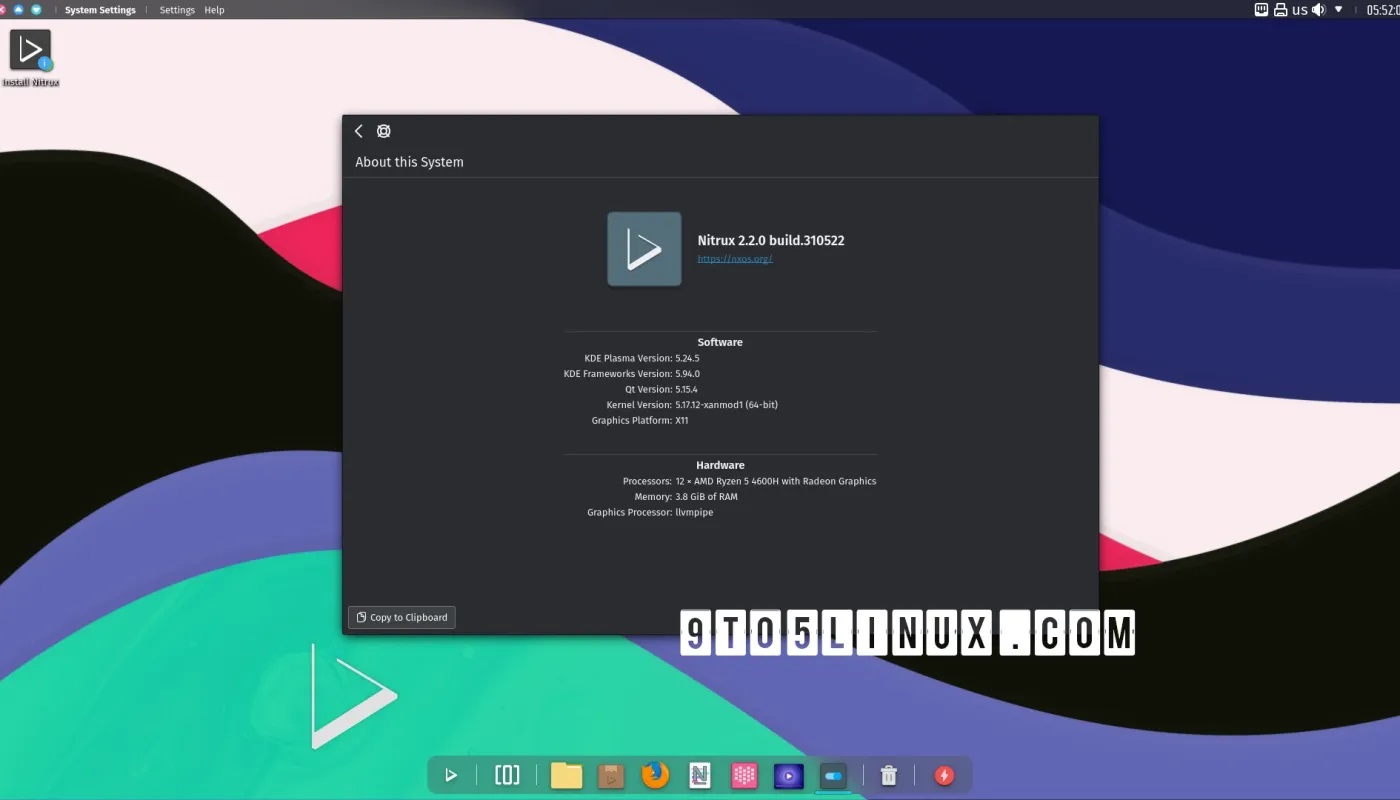Click the Processors AMD Ryzen 5 4600H row
The width and height of the screenshot is (1400, 800).
749,481
